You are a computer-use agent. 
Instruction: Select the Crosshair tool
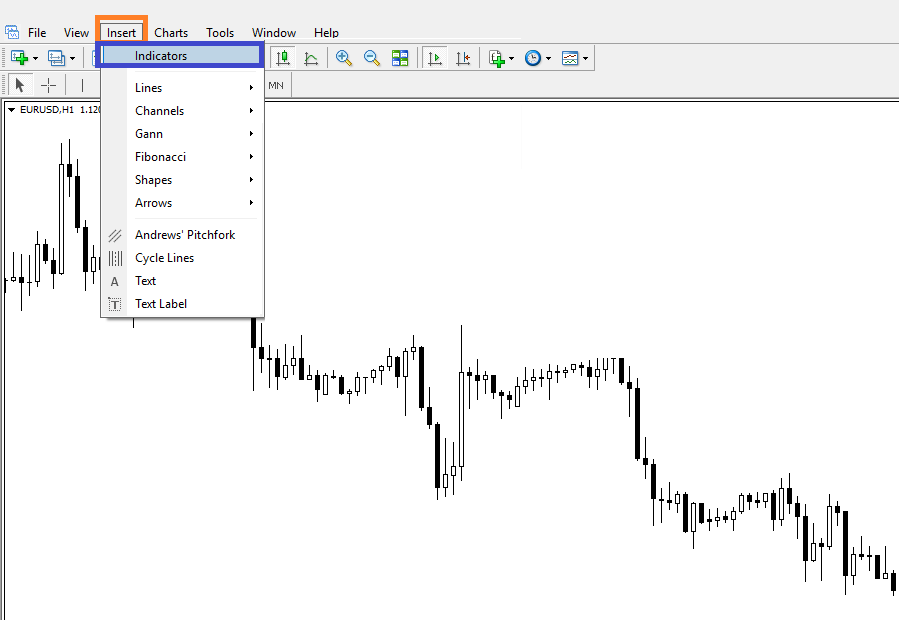pos(48,85)
